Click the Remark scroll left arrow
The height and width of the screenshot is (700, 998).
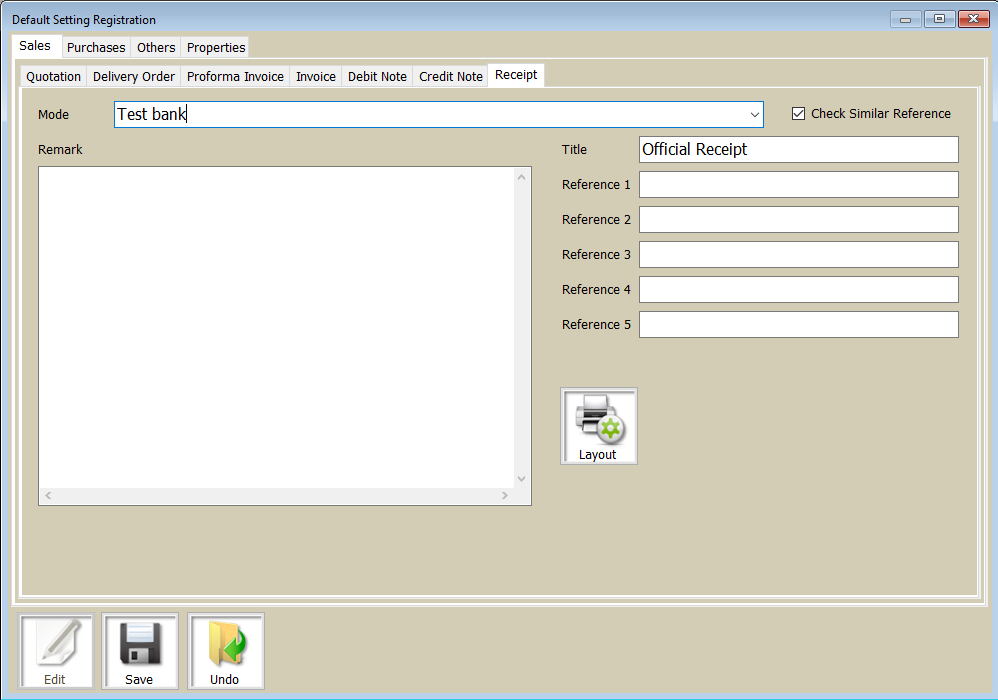(48, 495)
